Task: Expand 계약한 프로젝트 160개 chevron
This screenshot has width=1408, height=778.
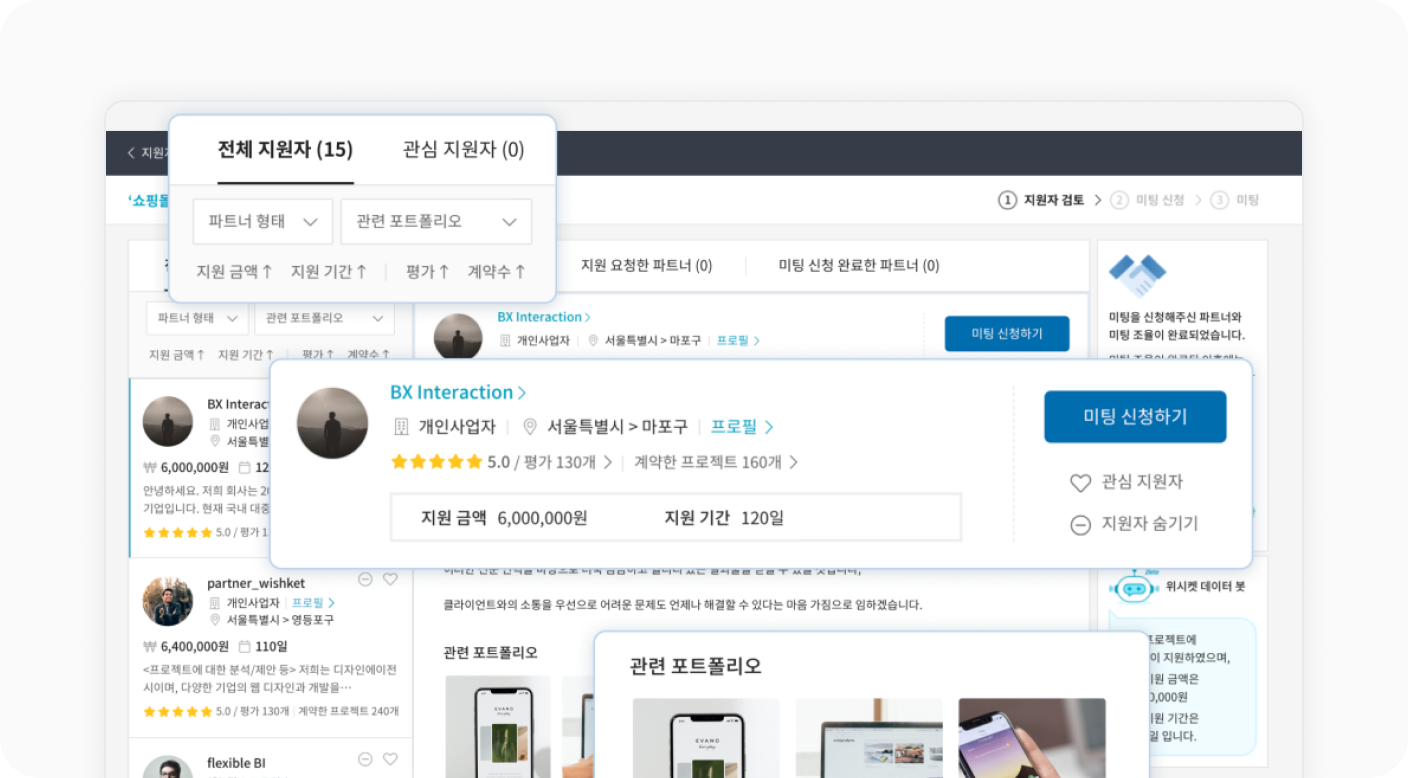Action: coord(793,462)
